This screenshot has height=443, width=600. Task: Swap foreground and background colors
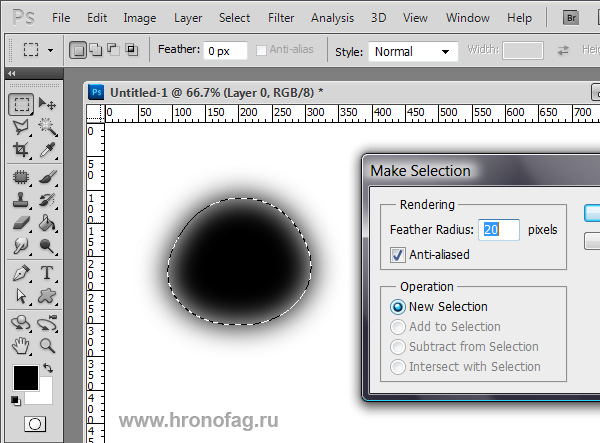[48, 369]
